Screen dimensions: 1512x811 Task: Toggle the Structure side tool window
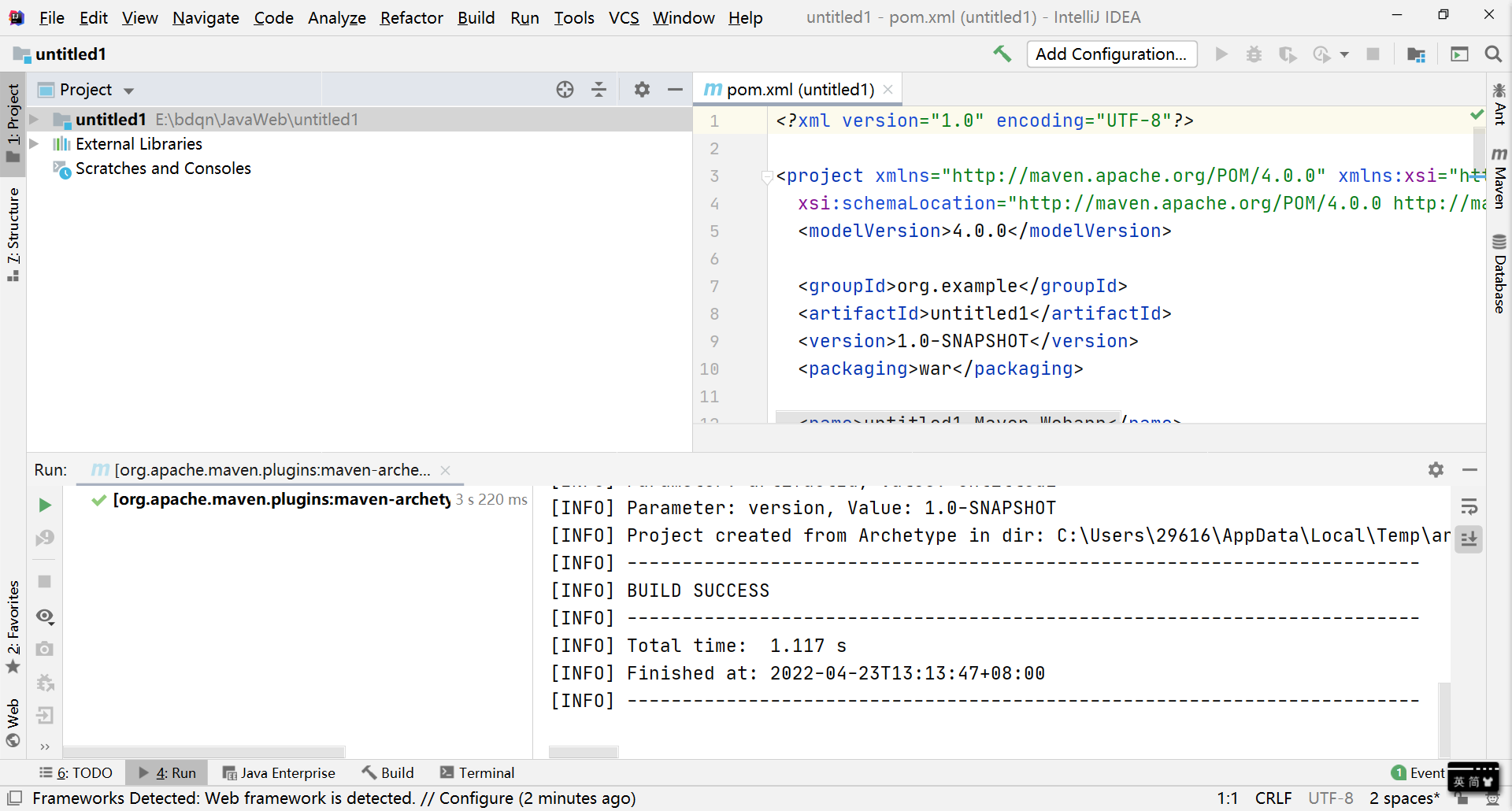[x=13, y=233]
